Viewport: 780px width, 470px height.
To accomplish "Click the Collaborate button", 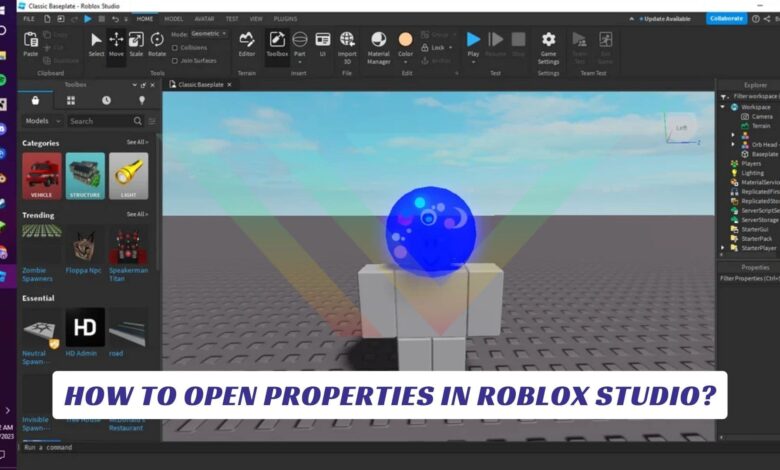I will 726,18.
